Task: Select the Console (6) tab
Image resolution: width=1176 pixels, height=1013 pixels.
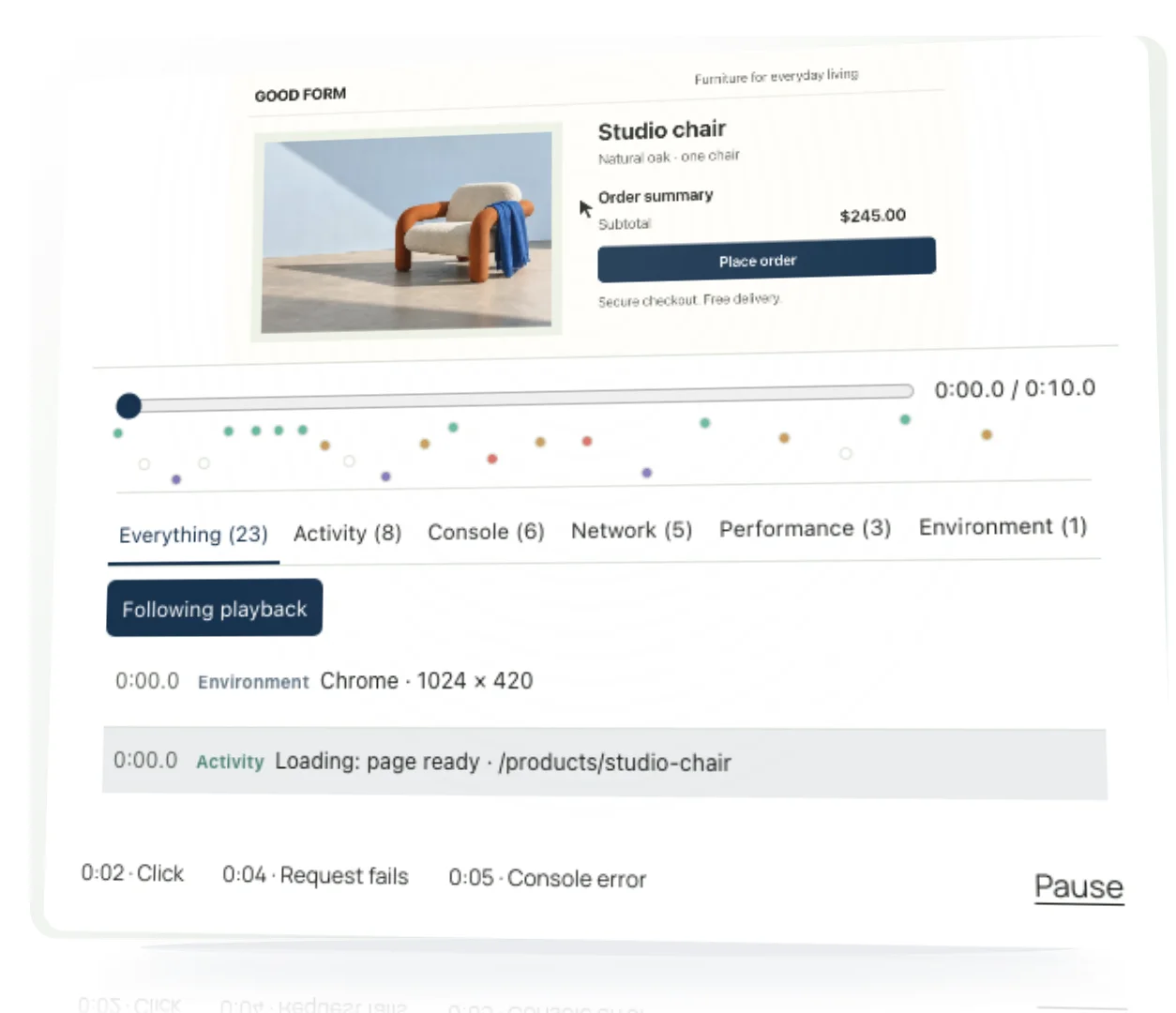Action: pyautogui.click(x=486, y=532)
